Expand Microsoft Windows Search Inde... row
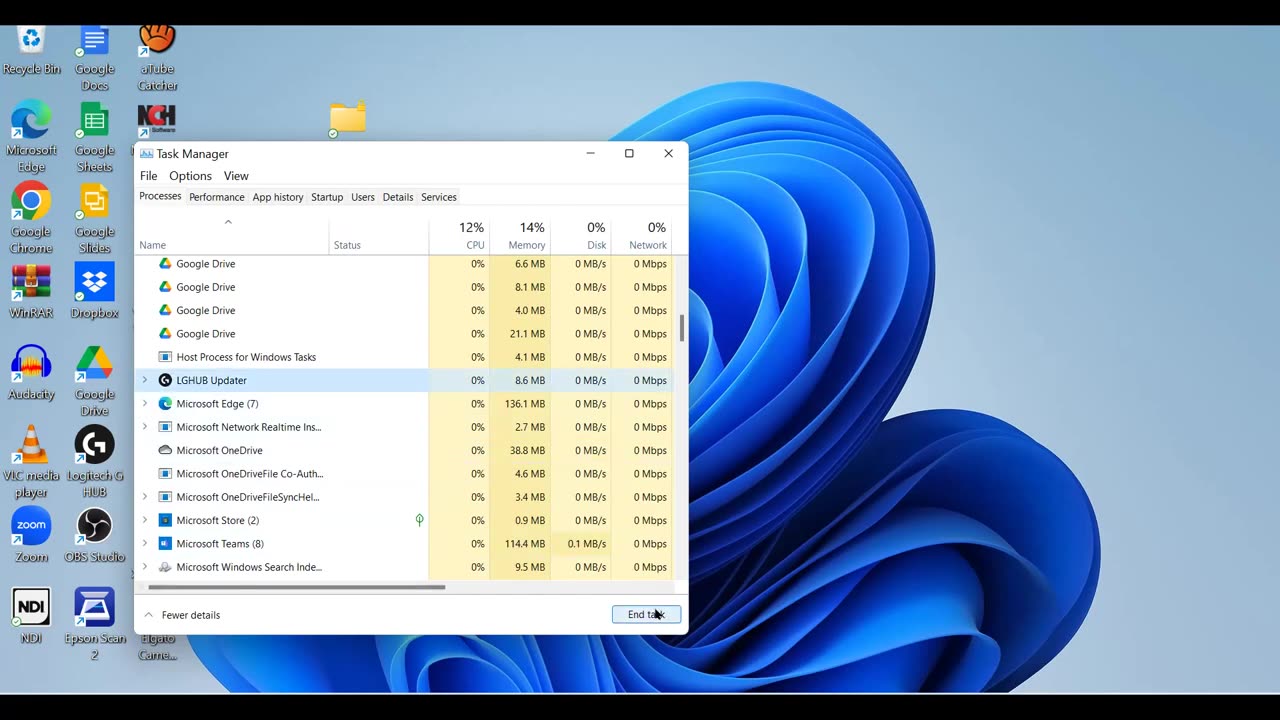Viewport: 1280px width, 720px height. pos(145,567)
